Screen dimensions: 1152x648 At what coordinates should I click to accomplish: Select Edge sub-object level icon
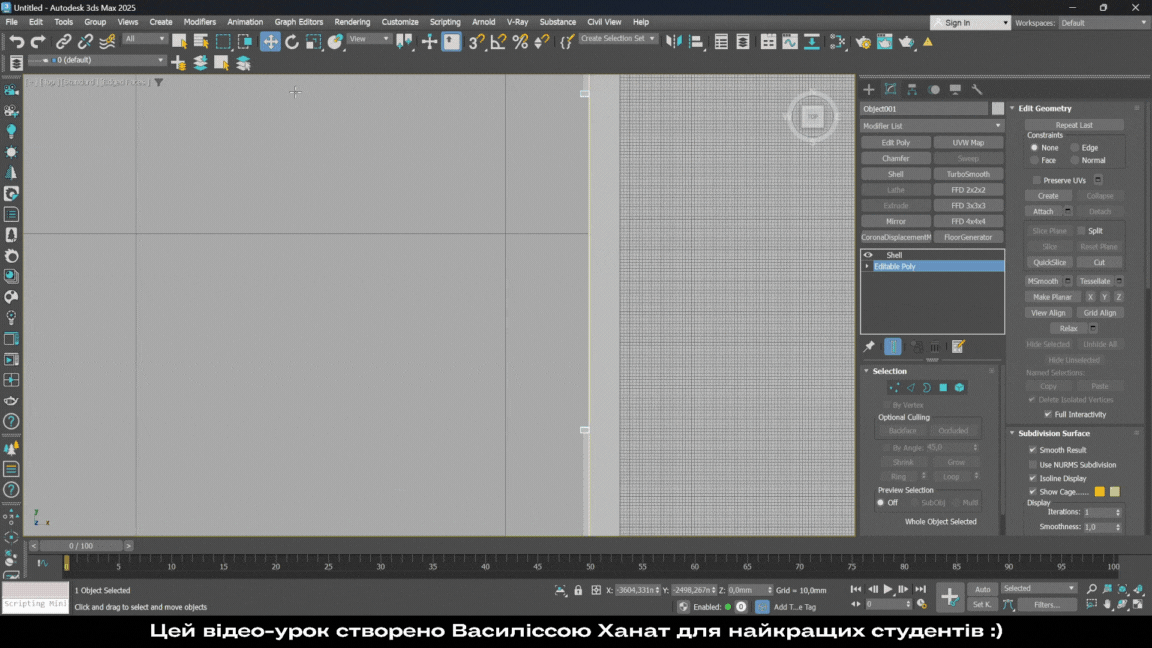point(910,387)
